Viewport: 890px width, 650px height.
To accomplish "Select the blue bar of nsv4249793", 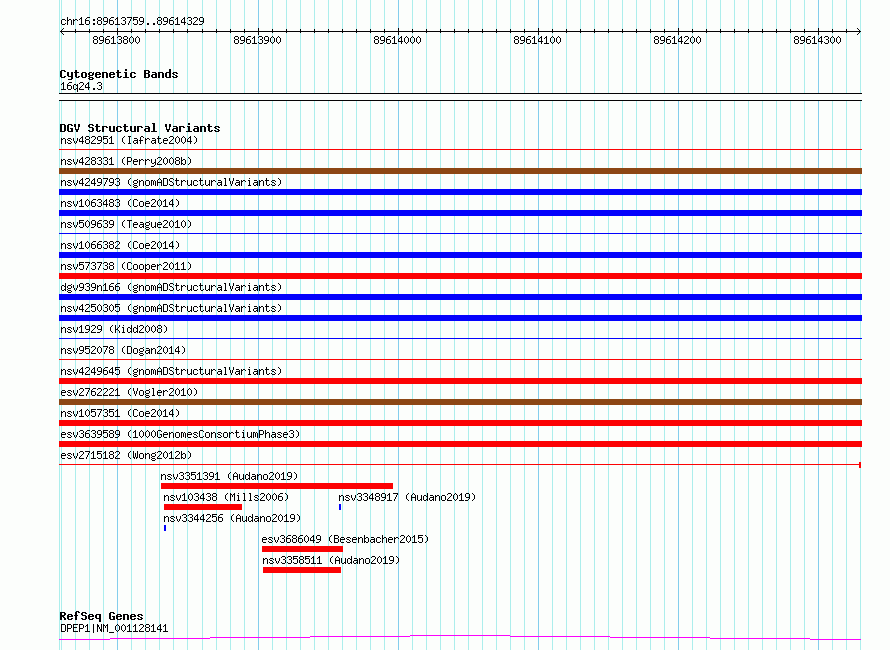I will click(460, 192).
